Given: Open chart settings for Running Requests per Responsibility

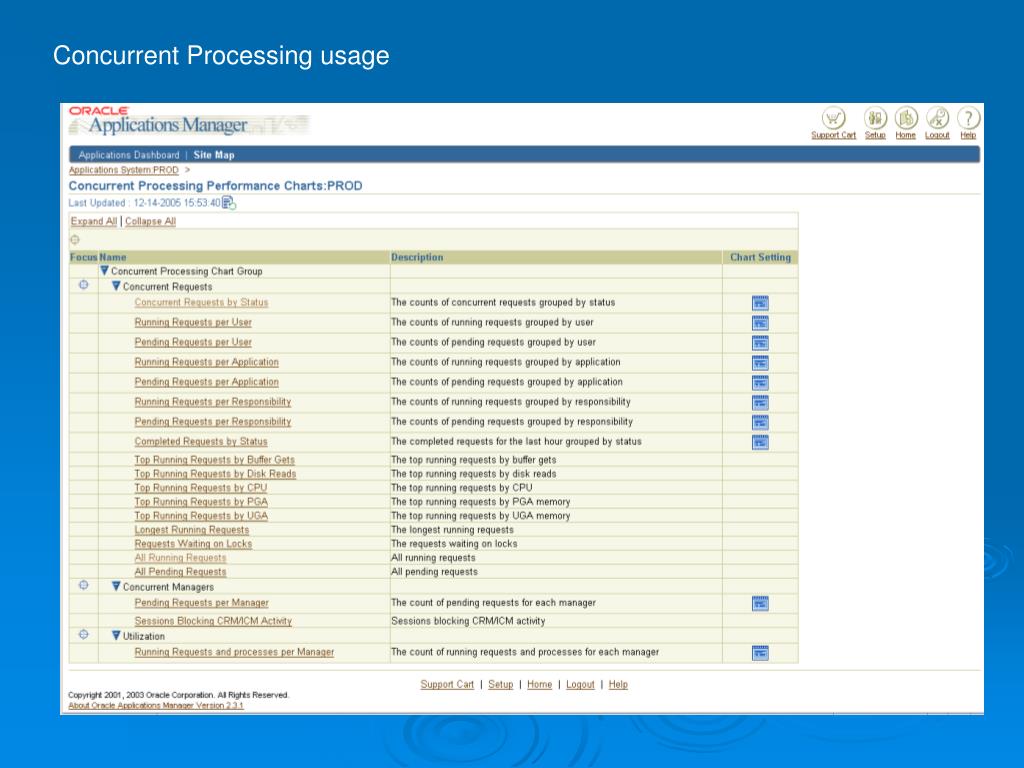Looking at the screenshot, I should click(x=760, y=403).
